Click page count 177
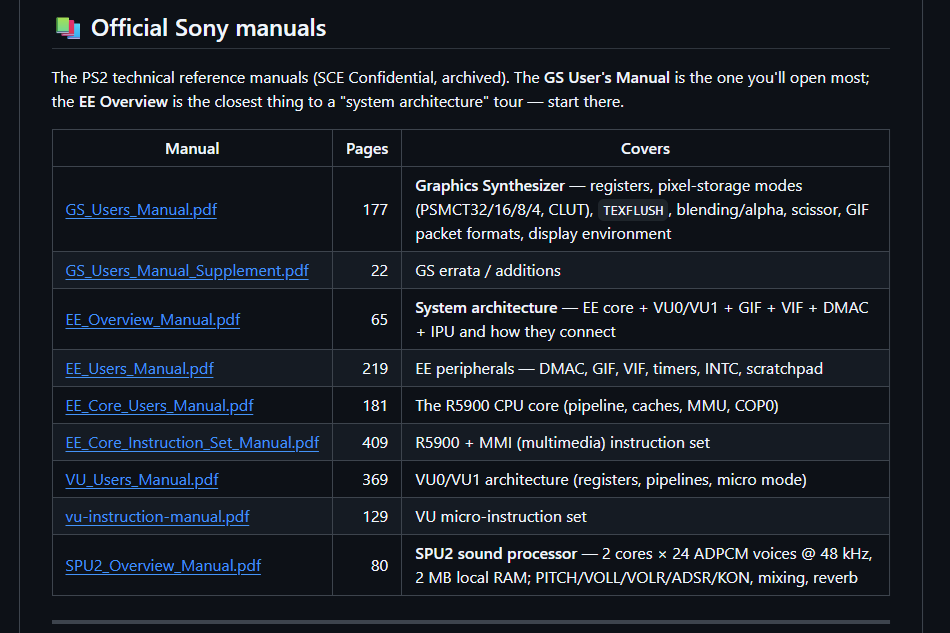 pyautogui.click(x=375, y=210)
